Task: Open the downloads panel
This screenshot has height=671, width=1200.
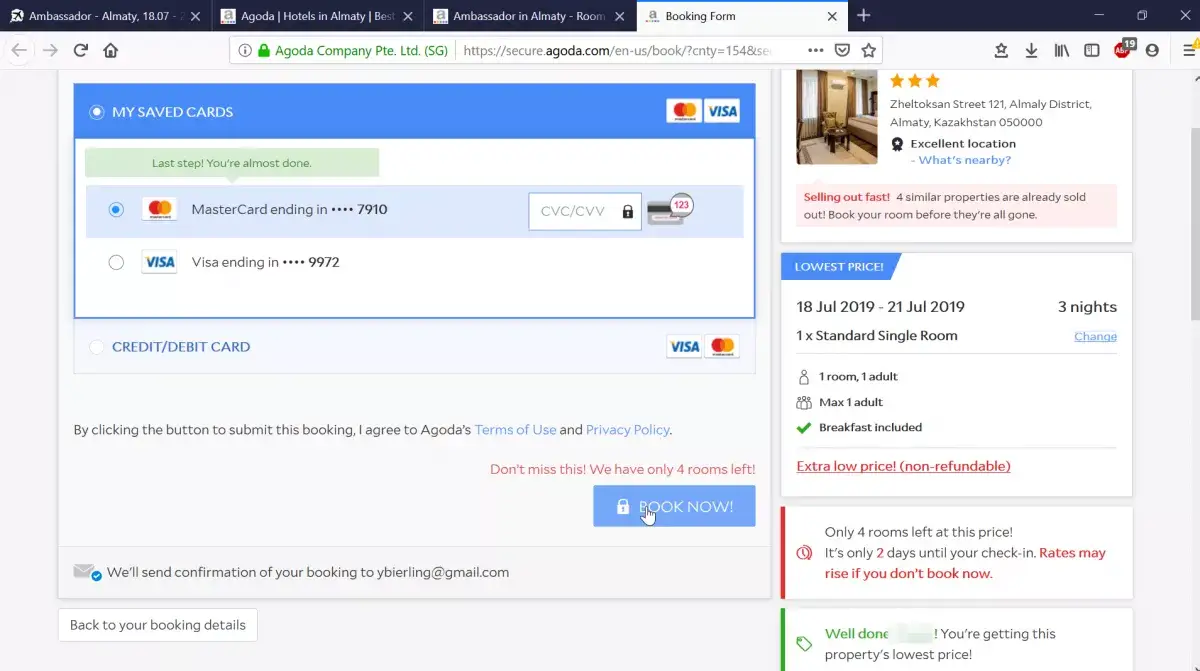Action: 1032,50
